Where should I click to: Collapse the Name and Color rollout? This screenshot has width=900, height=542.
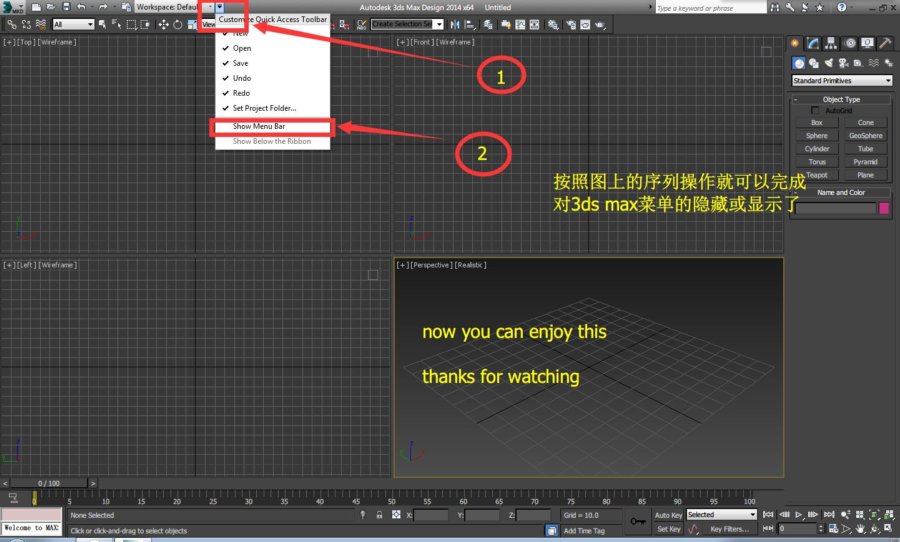841,192
